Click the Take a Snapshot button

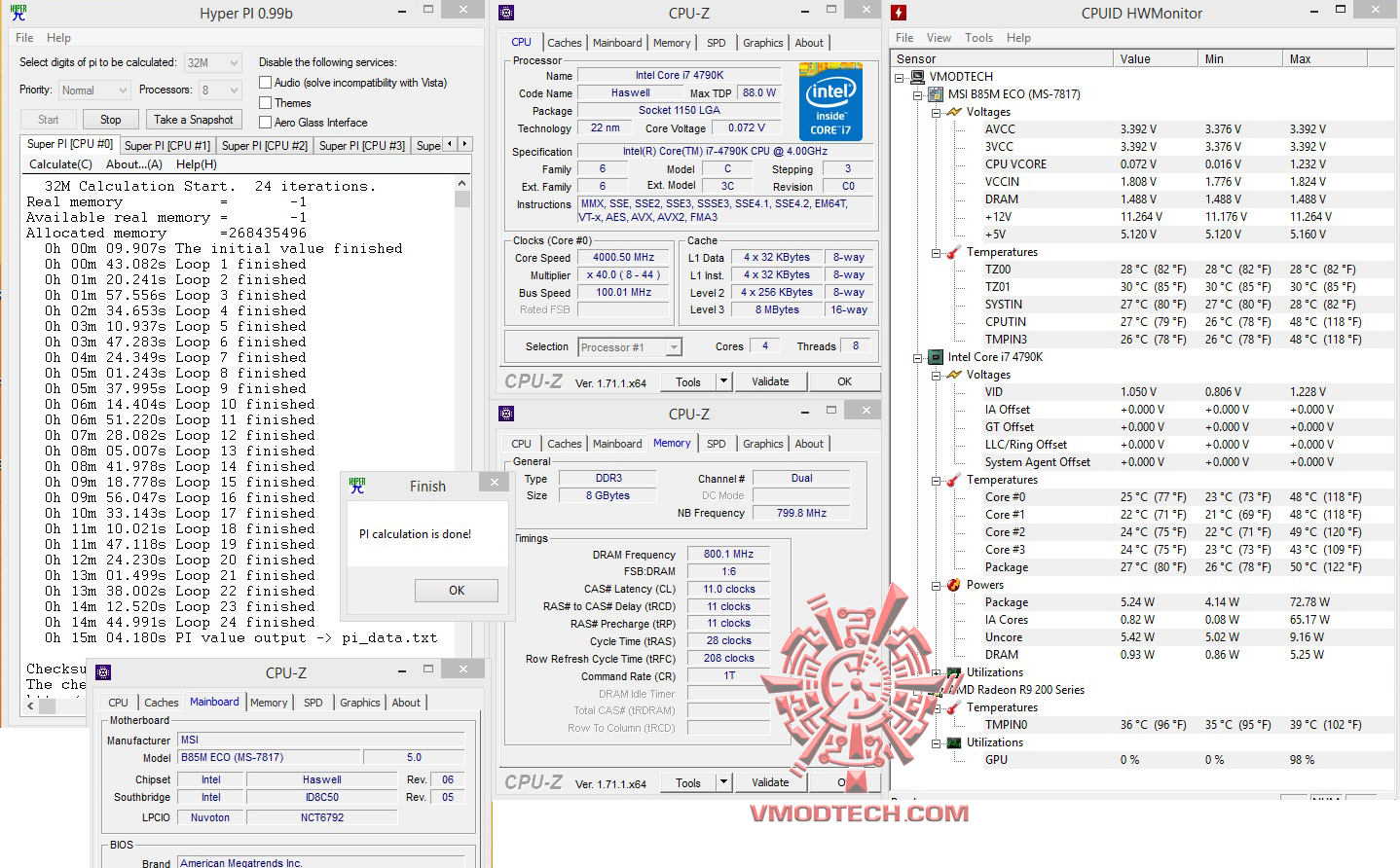[x=194, y=120]
